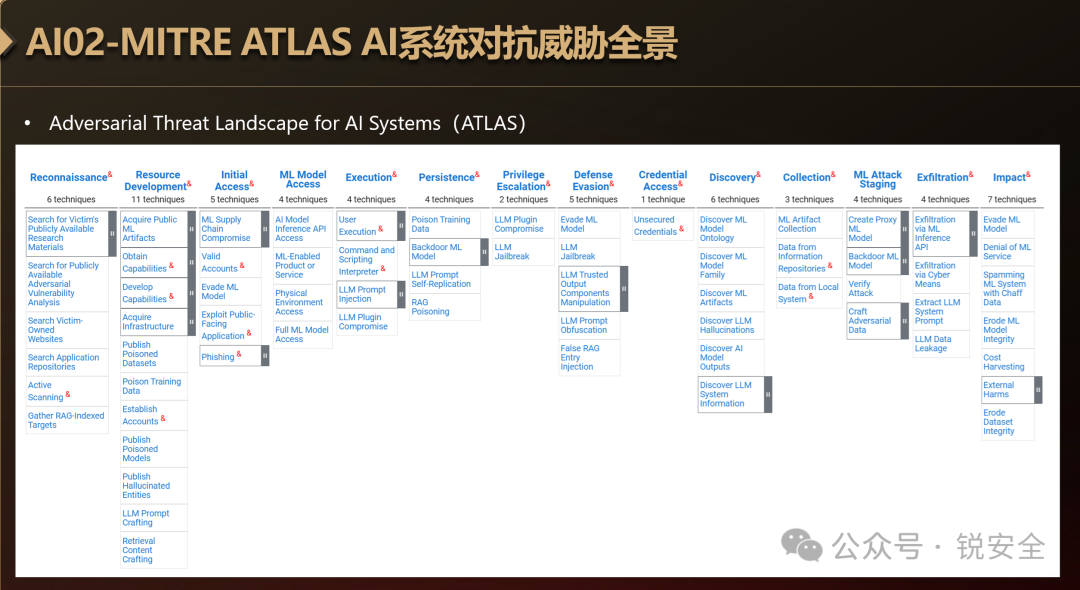Viewport: 1080px width, 590px height.
Task: Expand the ML Supply Chain Compromise sub-techniques handle
Action: [265, 229]
